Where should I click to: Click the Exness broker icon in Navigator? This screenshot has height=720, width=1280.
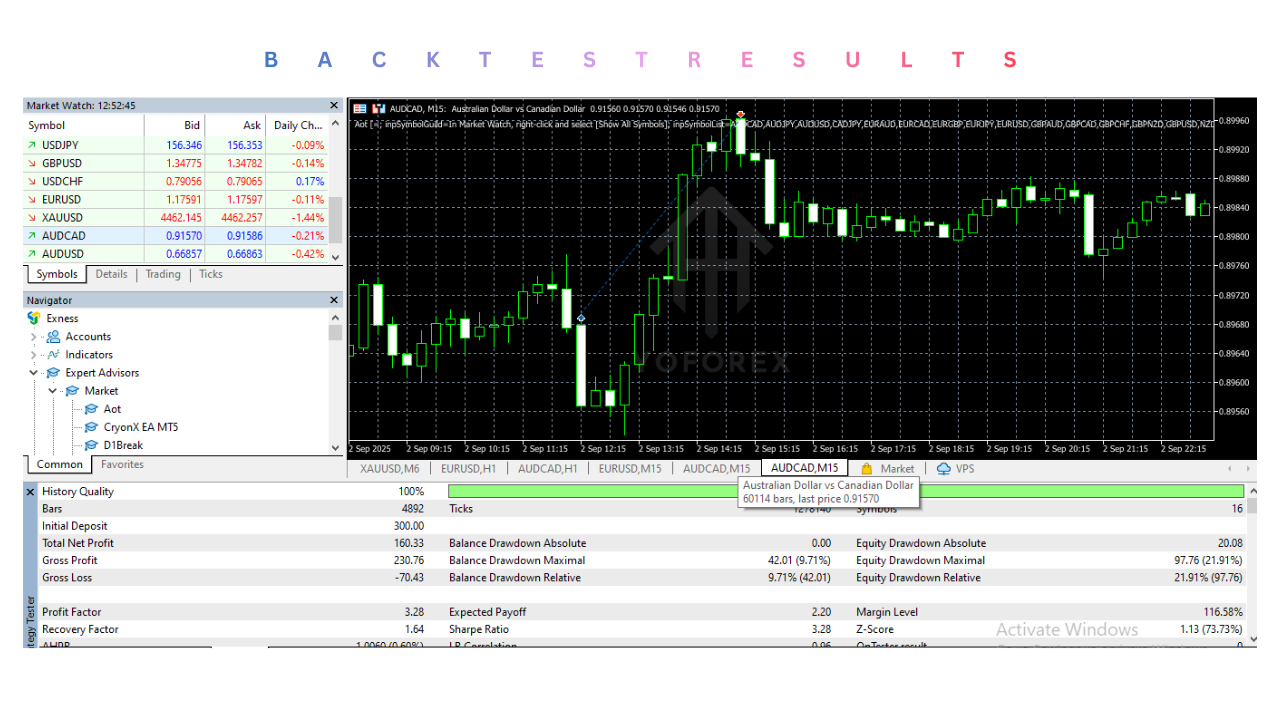(33, 318)
